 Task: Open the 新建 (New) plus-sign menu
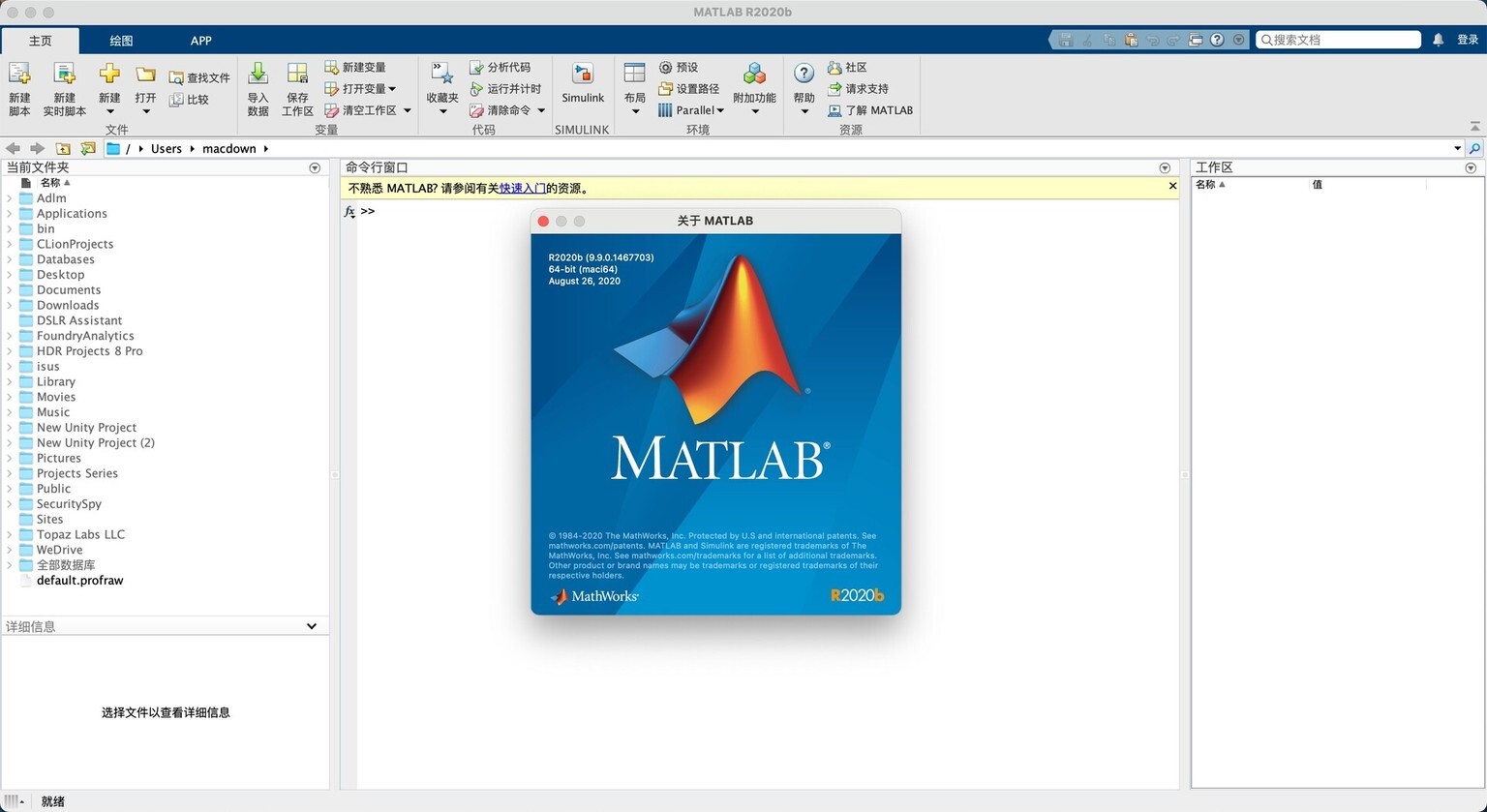click(x=109, y=88)
